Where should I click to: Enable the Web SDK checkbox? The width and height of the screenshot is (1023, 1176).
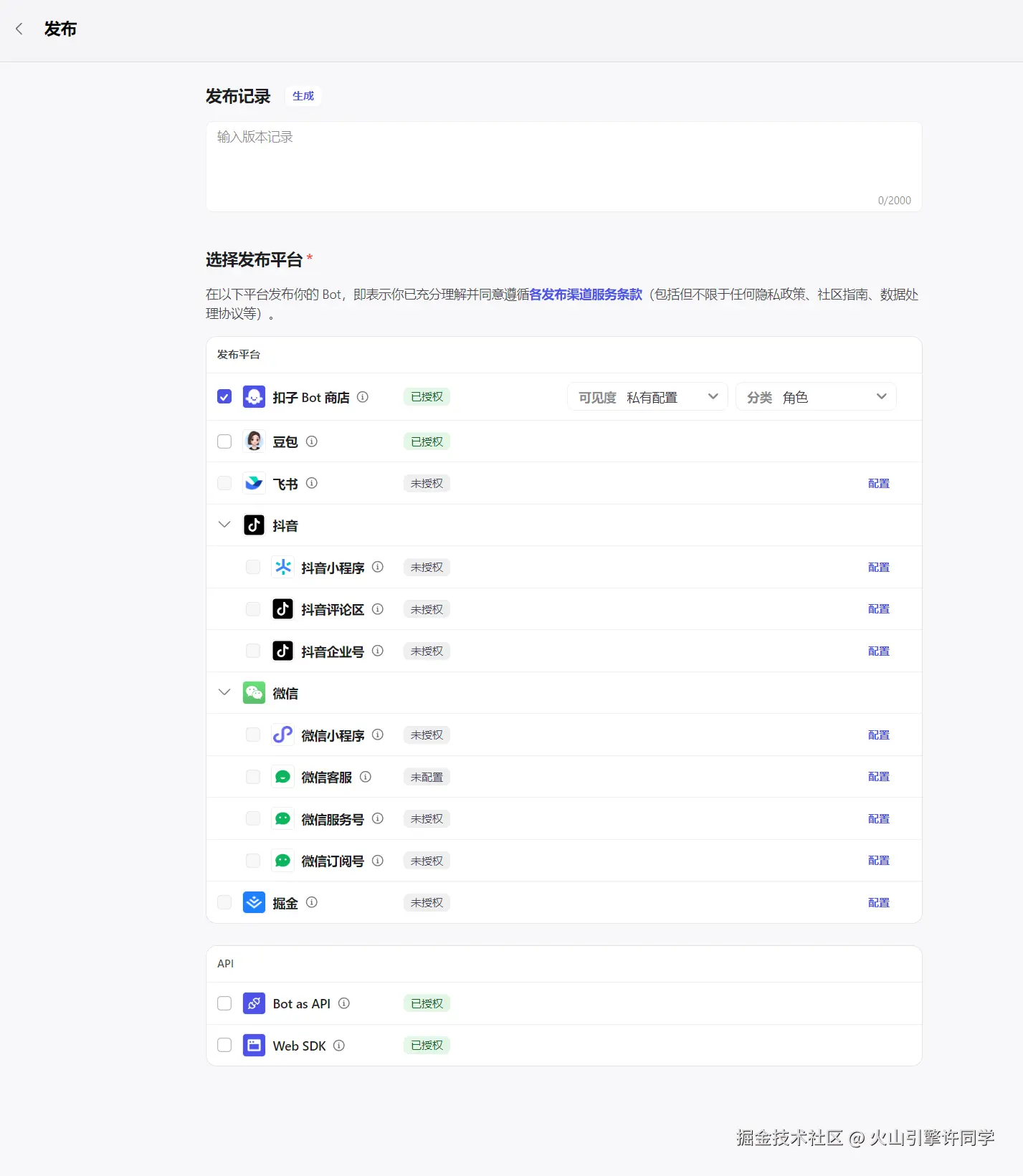click(224, 1046)
